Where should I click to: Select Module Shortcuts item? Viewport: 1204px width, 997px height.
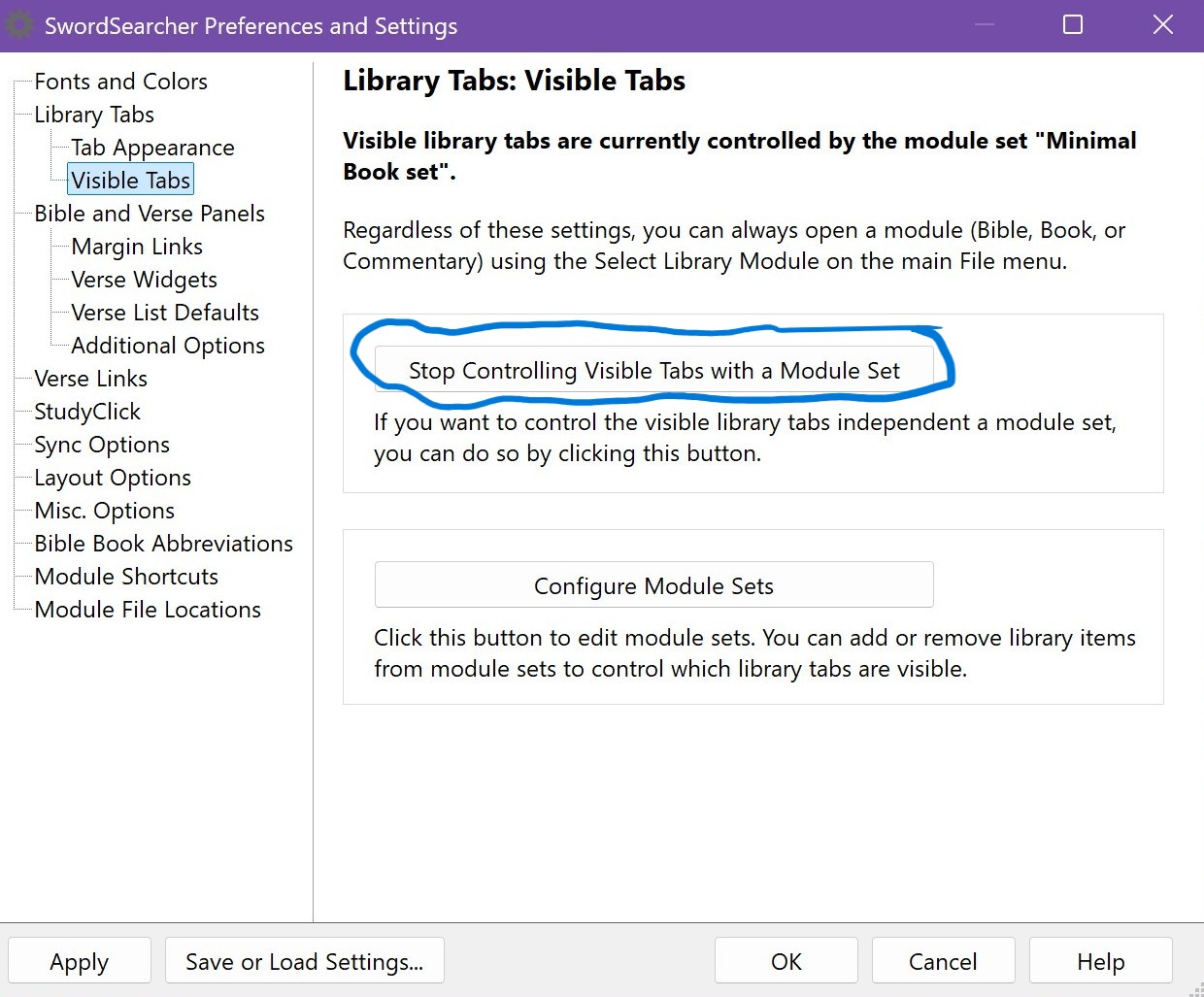126,577
